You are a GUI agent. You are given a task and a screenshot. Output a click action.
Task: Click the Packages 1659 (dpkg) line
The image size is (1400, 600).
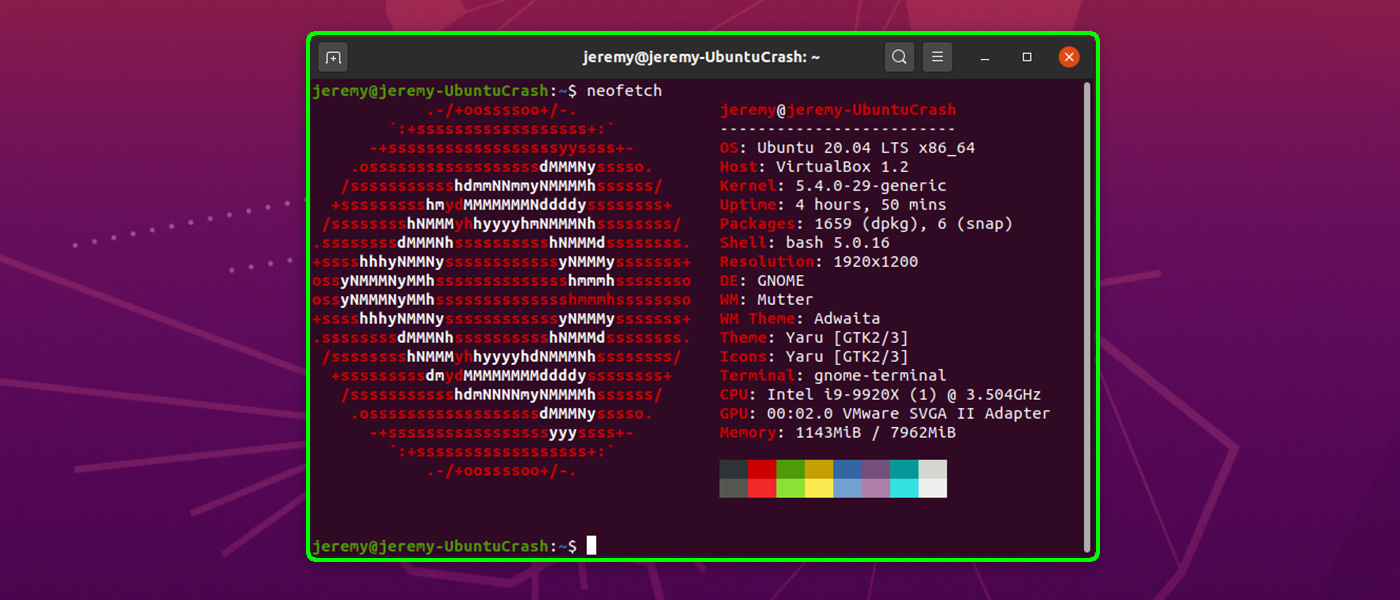pos(866,224)
